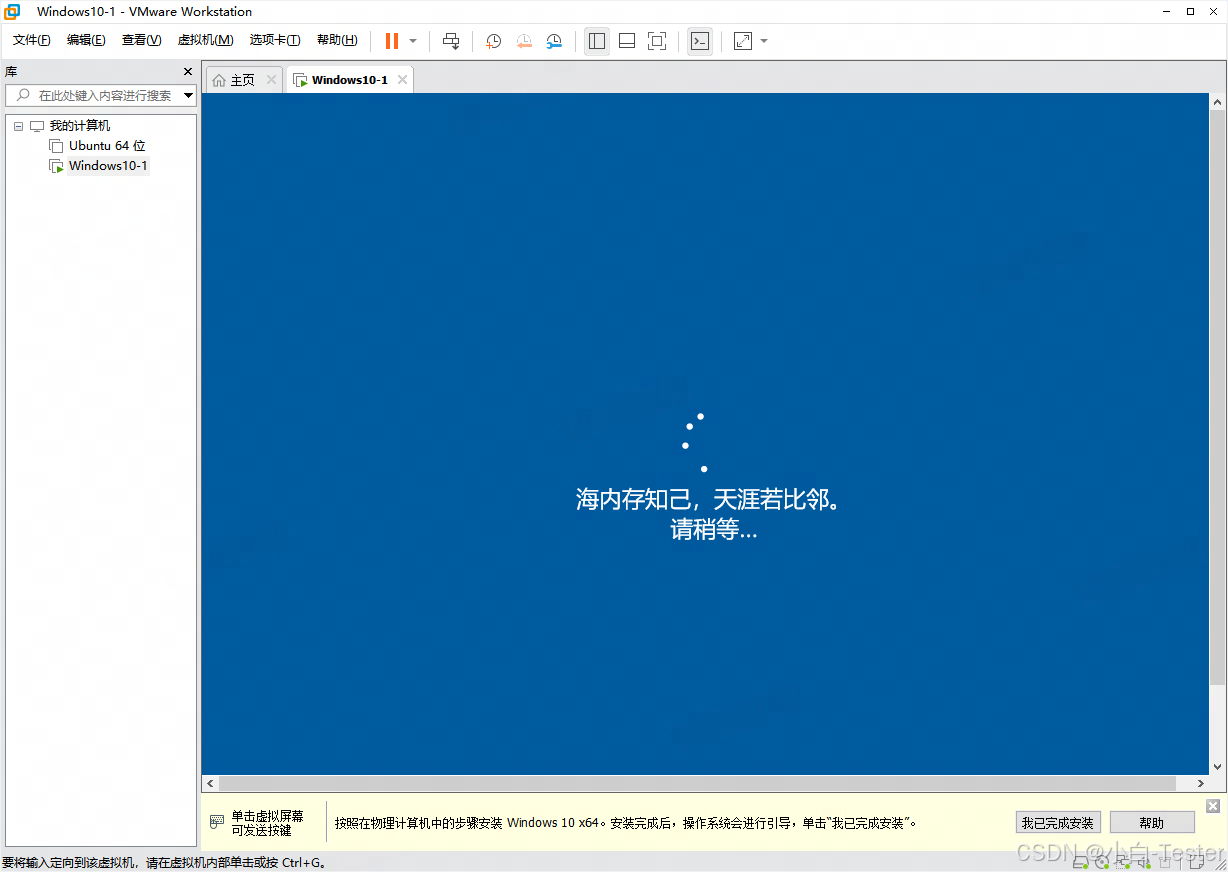1228x872 pixels.
Task: Click the VMware Workstation title bar logo
Action: [12, 12]
